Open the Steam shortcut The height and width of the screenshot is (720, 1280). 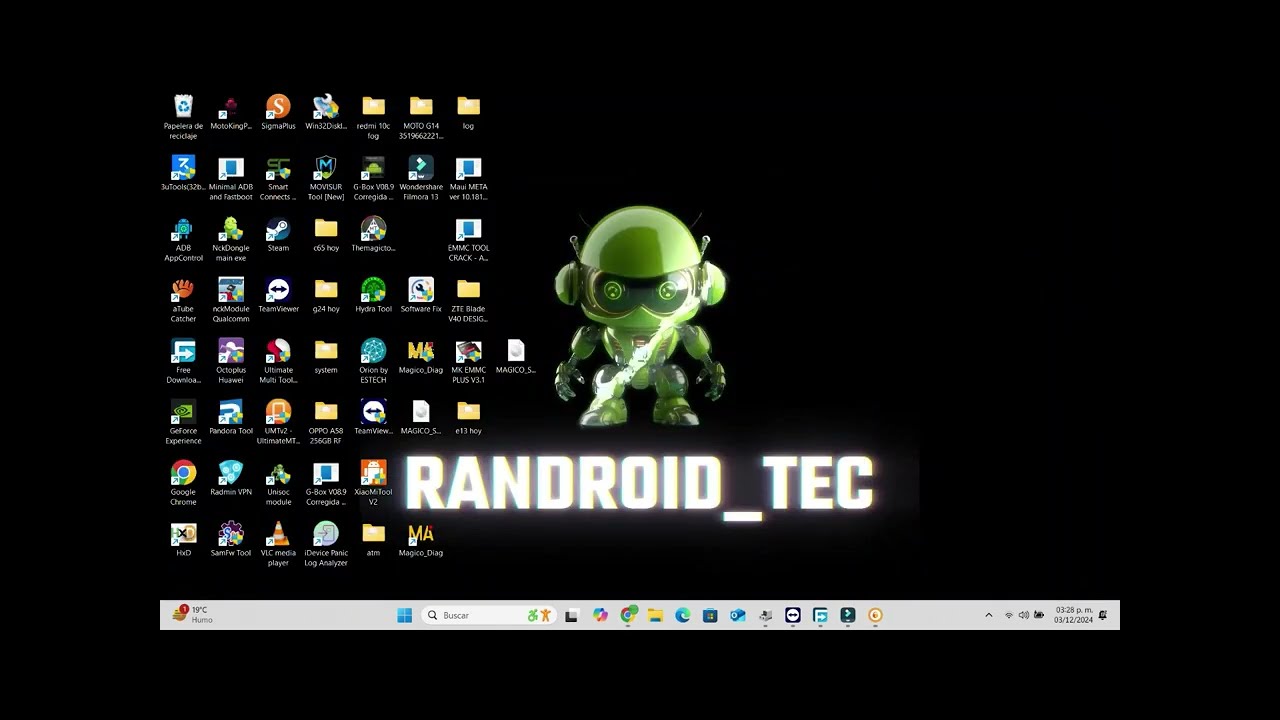pyautogui.click(x=278, y=234)
